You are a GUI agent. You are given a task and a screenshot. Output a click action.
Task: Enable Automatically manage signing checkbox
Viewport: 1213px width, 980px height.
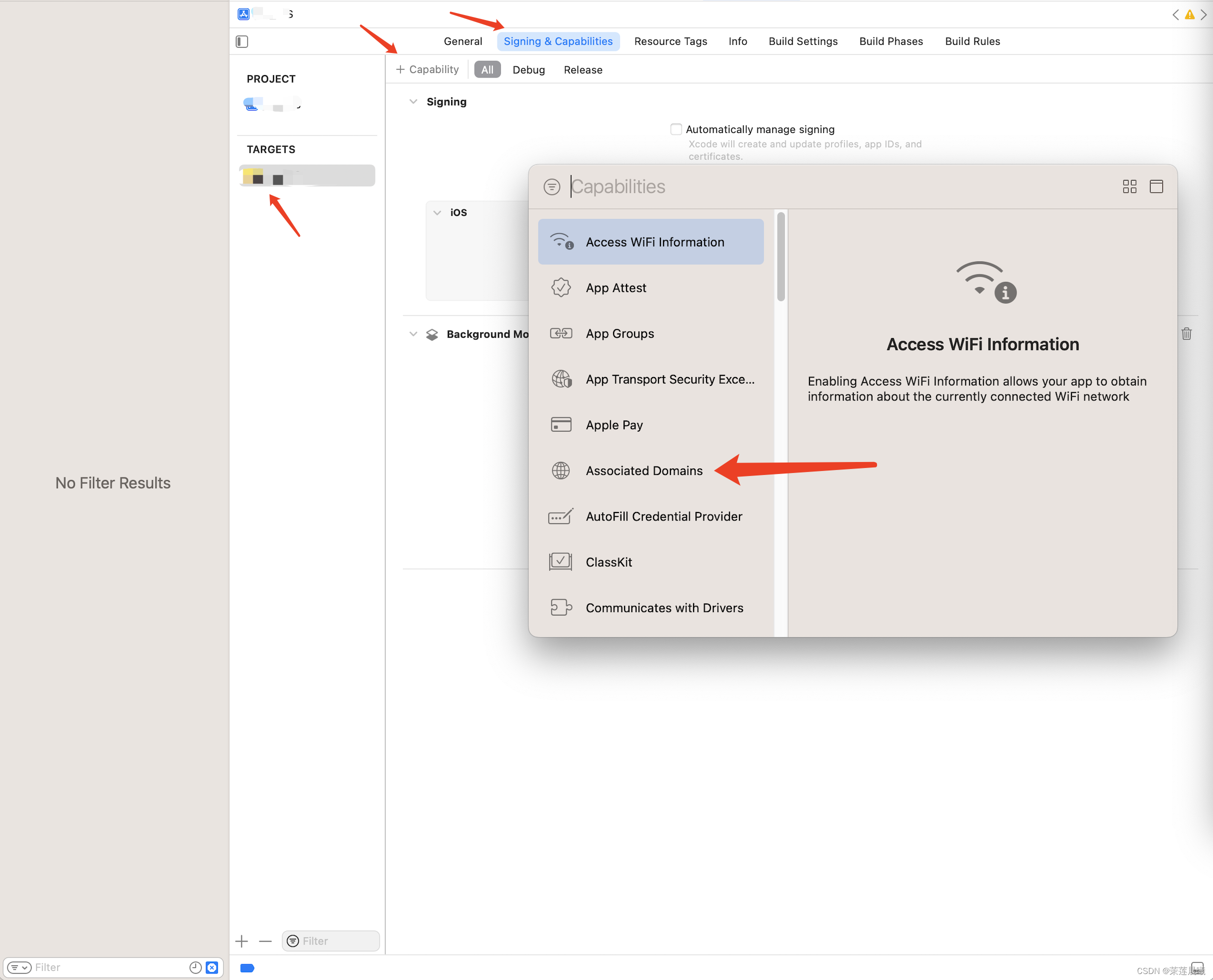[x=675, y=129]
